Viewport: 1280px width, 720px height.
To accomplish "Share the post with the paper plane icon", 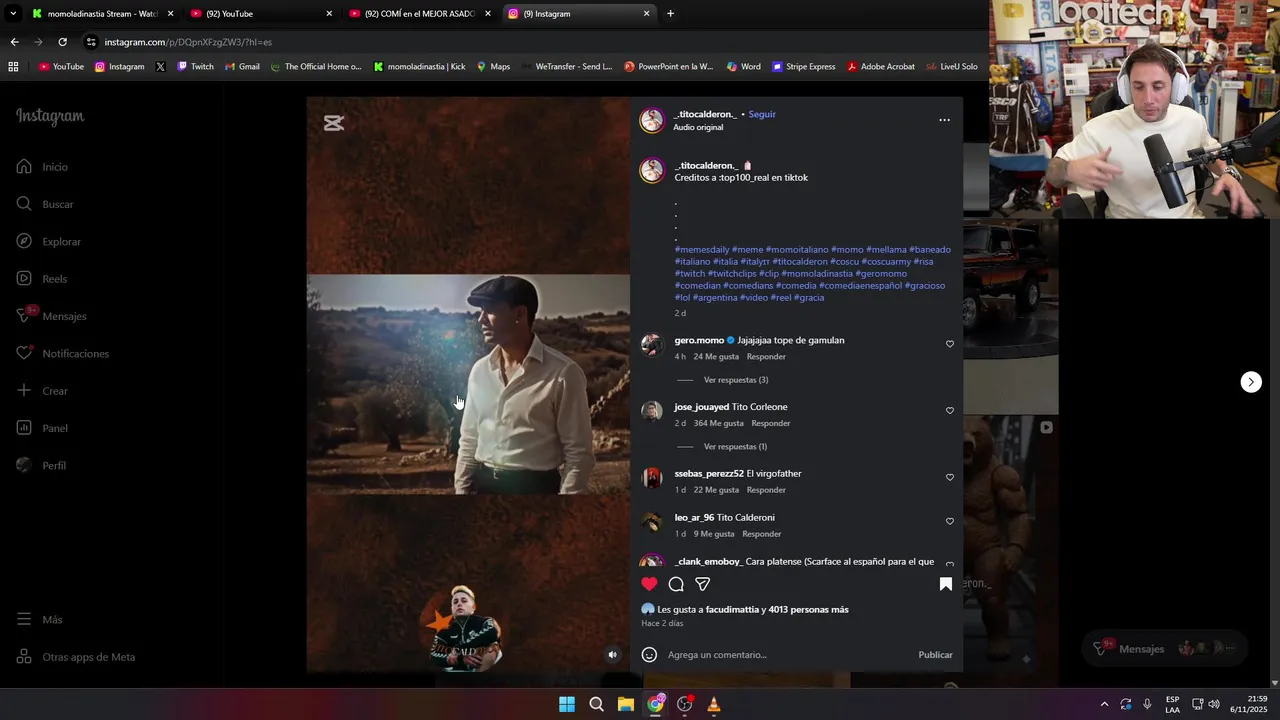I will click(x=703, y=584).
